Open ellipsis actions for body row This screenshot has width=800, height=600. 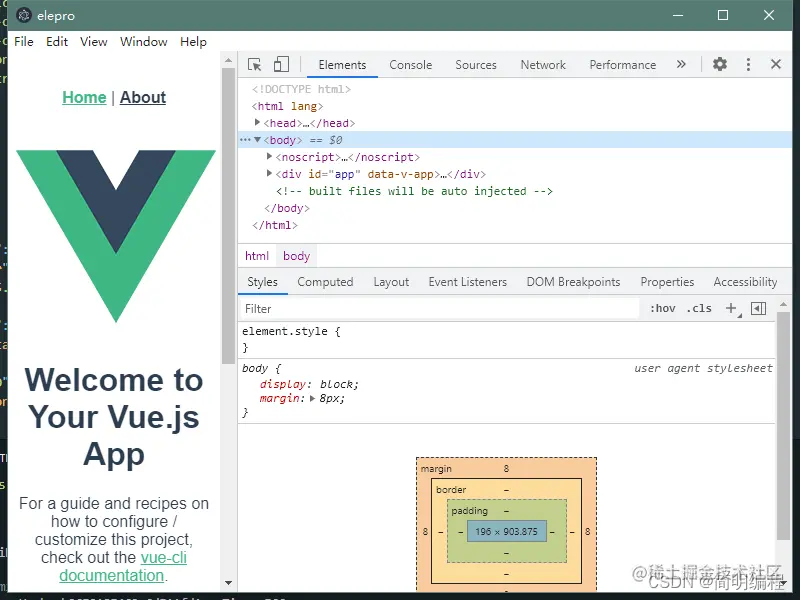tap(245, 140)
